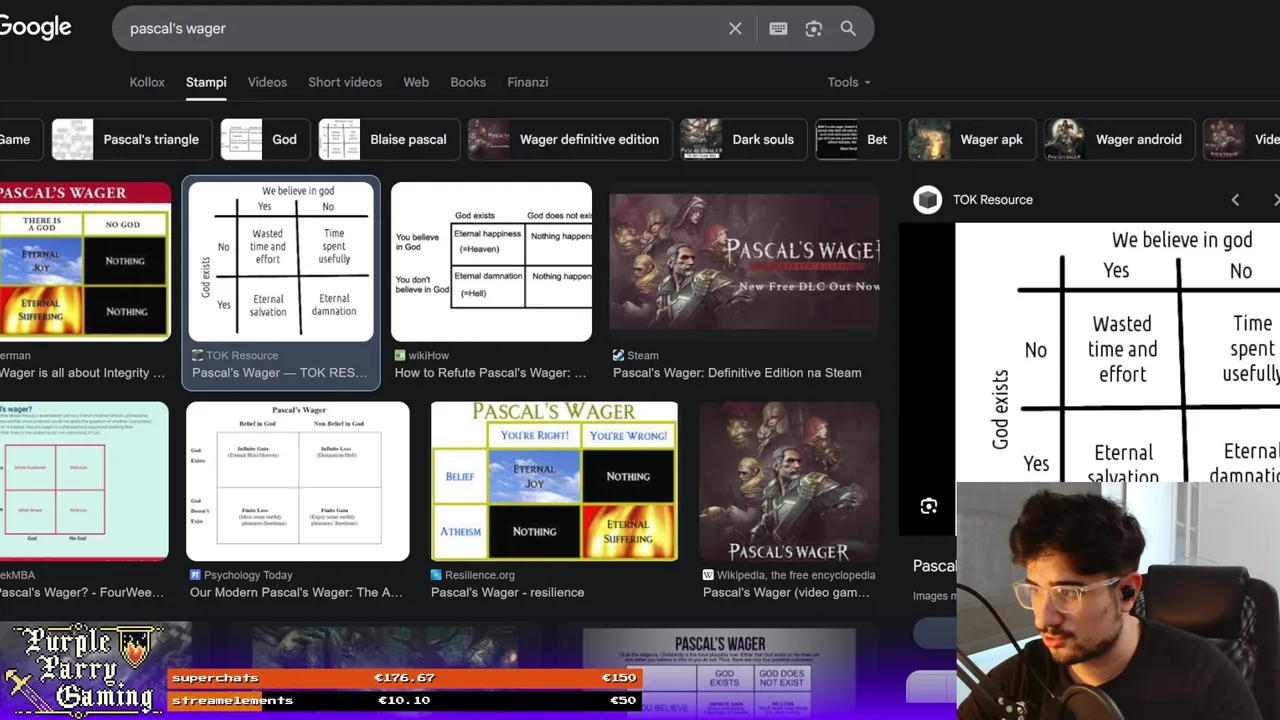Filter by the God chip
The height and width of the screenshot is (720, 1280).
pyautogui.click(x=265, y=139)
